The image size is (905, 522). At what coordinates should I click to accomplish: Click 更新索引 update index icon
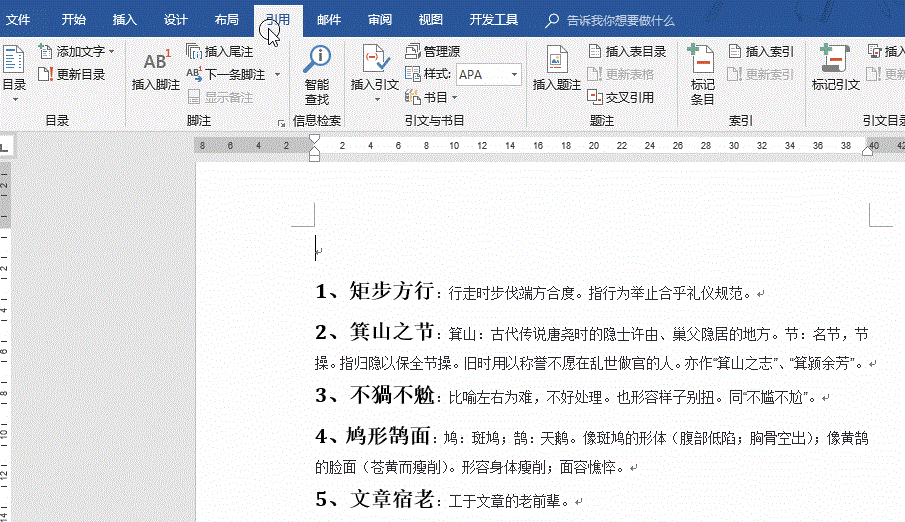735,74
